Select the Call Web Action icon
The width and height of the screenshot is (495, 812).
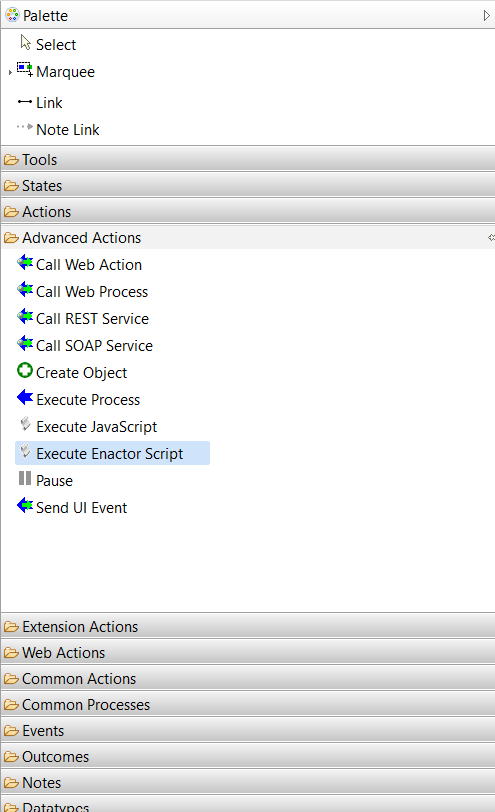(25, 263)
